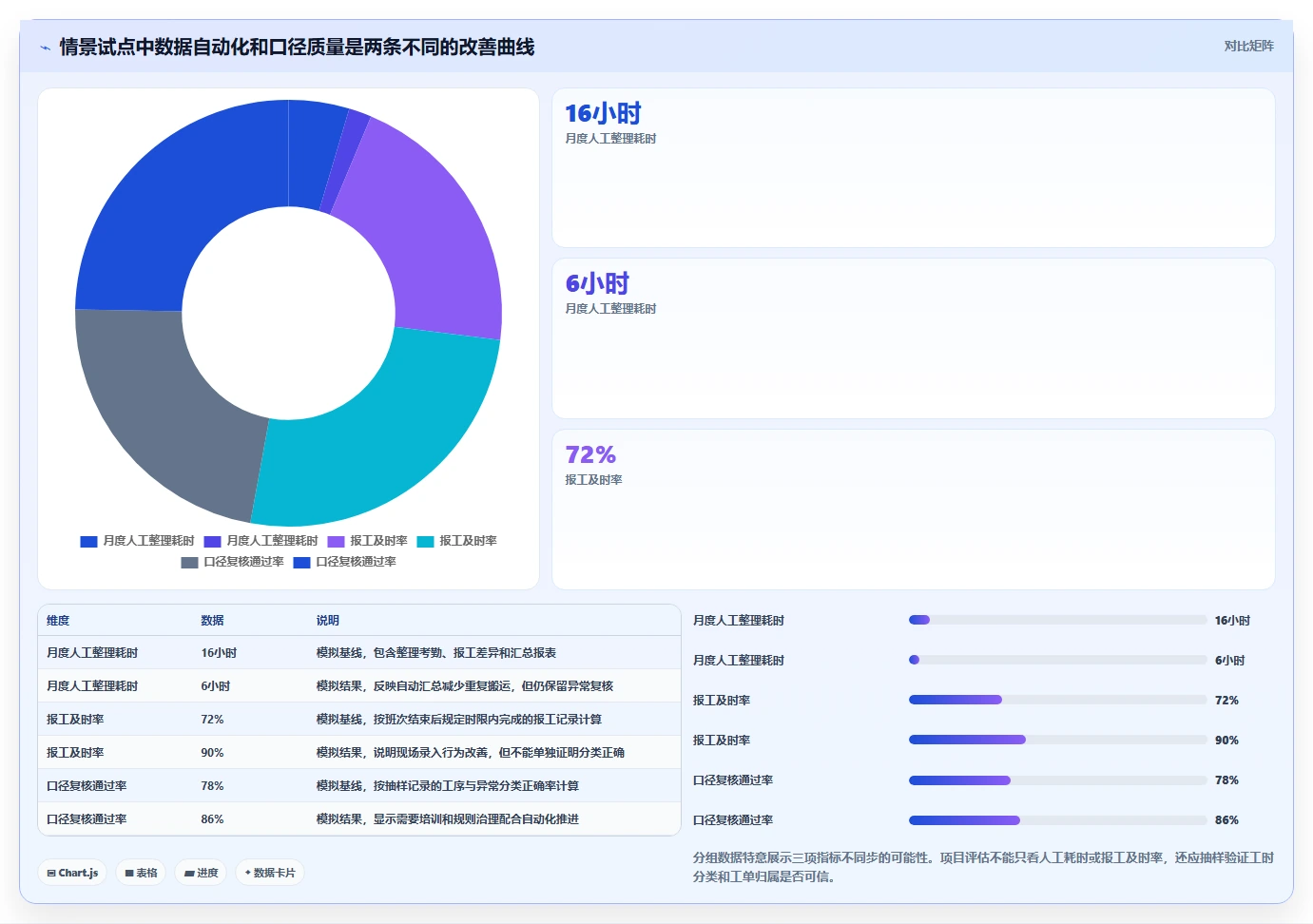
Task: Open the 72% 报工及时率 data card
Action: (x=914, y=510)
